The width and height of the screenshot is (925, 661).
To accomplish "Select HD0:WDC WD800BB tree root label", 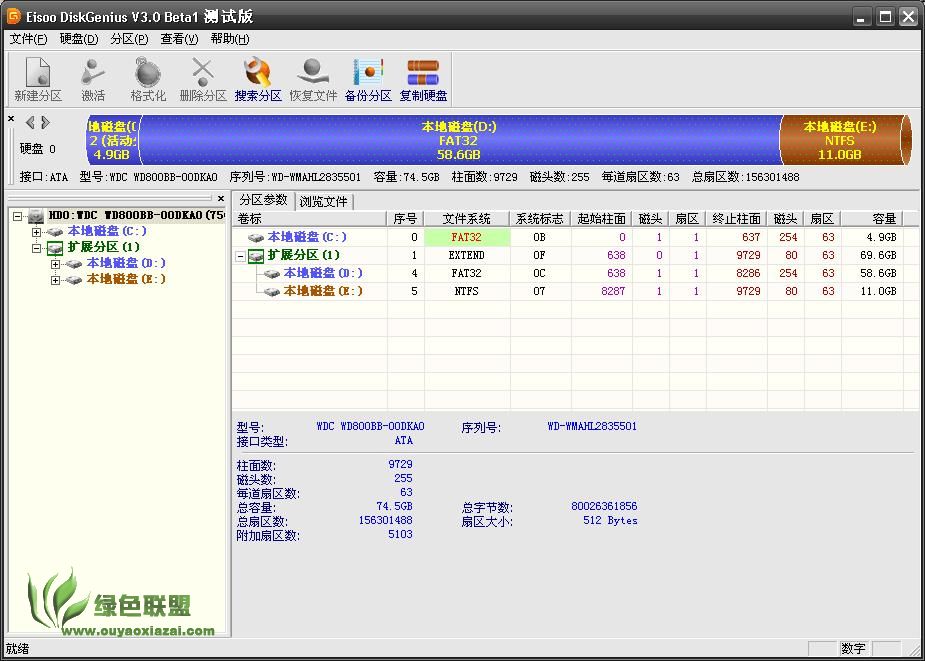I will (x=136, y=215).
